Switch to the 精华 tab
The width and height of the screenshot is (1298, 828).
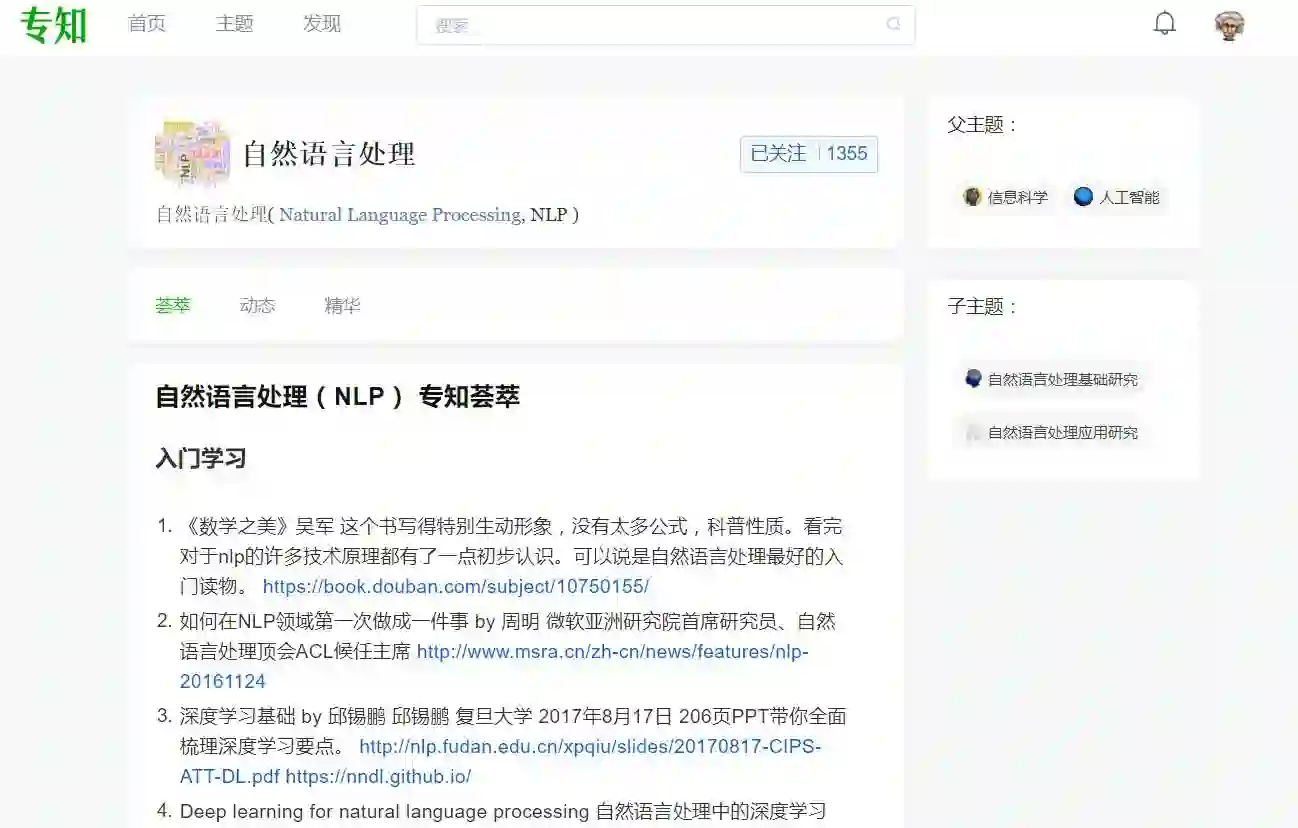[x=342, y=306]
